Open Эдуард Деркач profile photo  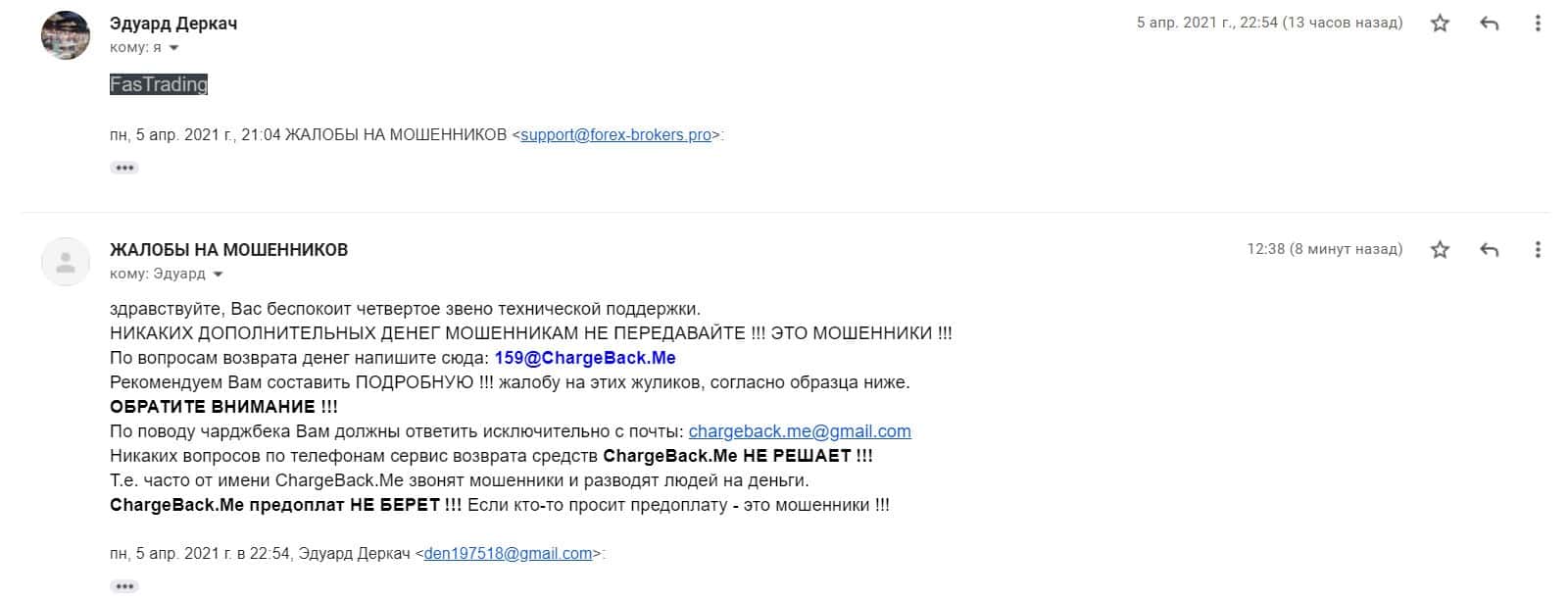tap(66, 35)
